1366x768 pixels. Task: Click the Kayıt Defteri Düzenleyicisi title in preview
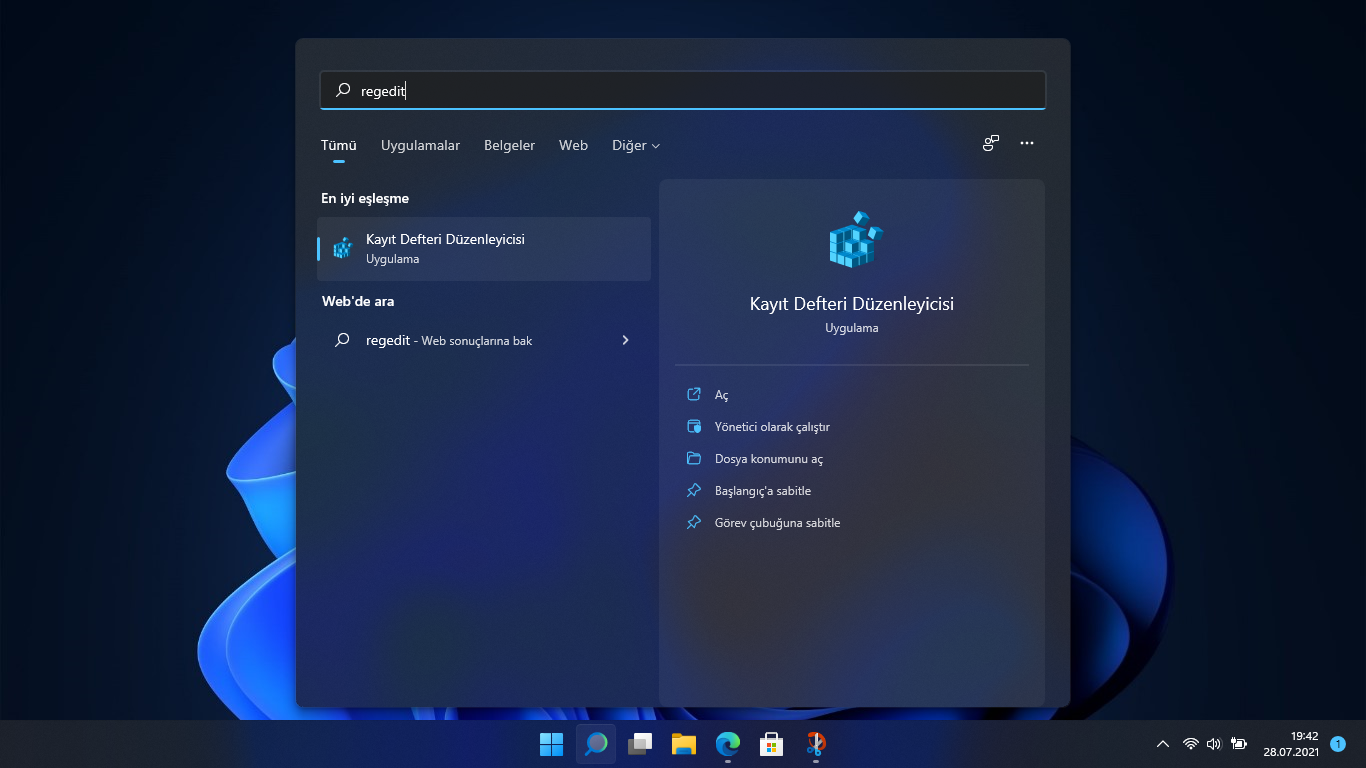pyautogui.click(x=852, y=303)
